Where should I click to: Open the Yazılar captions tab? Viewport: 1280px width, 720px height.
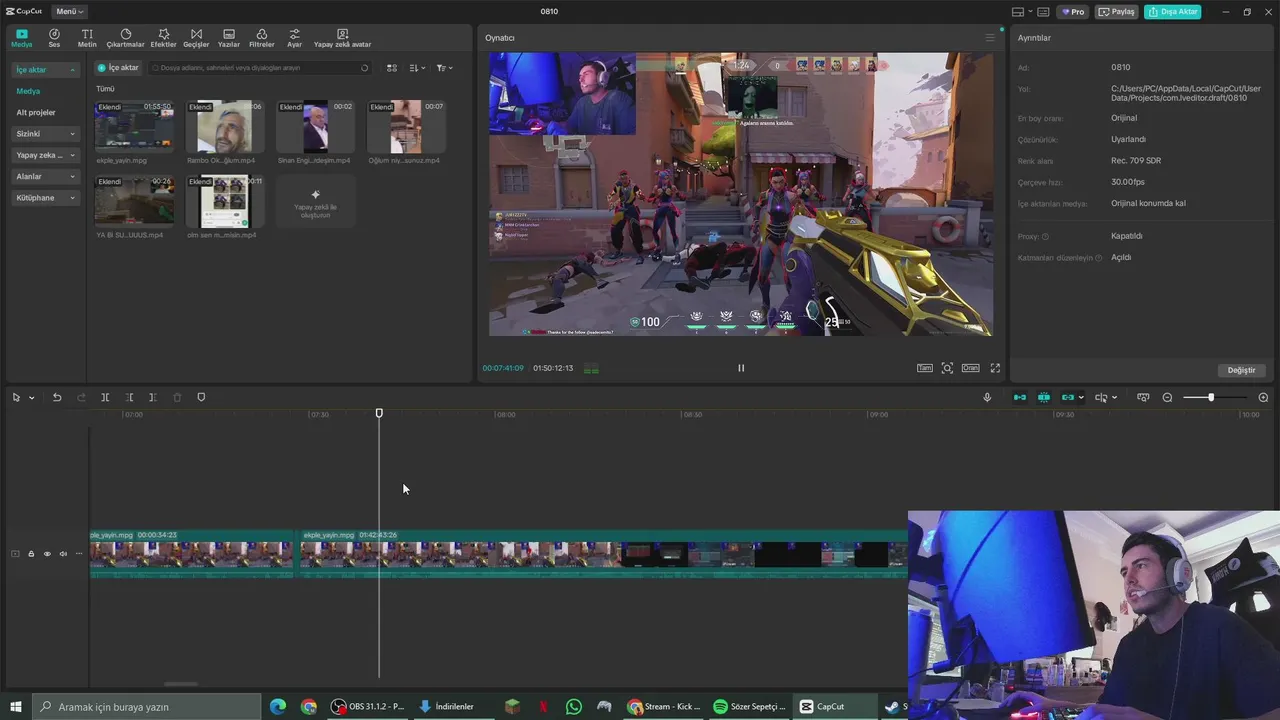pos(229,38)
